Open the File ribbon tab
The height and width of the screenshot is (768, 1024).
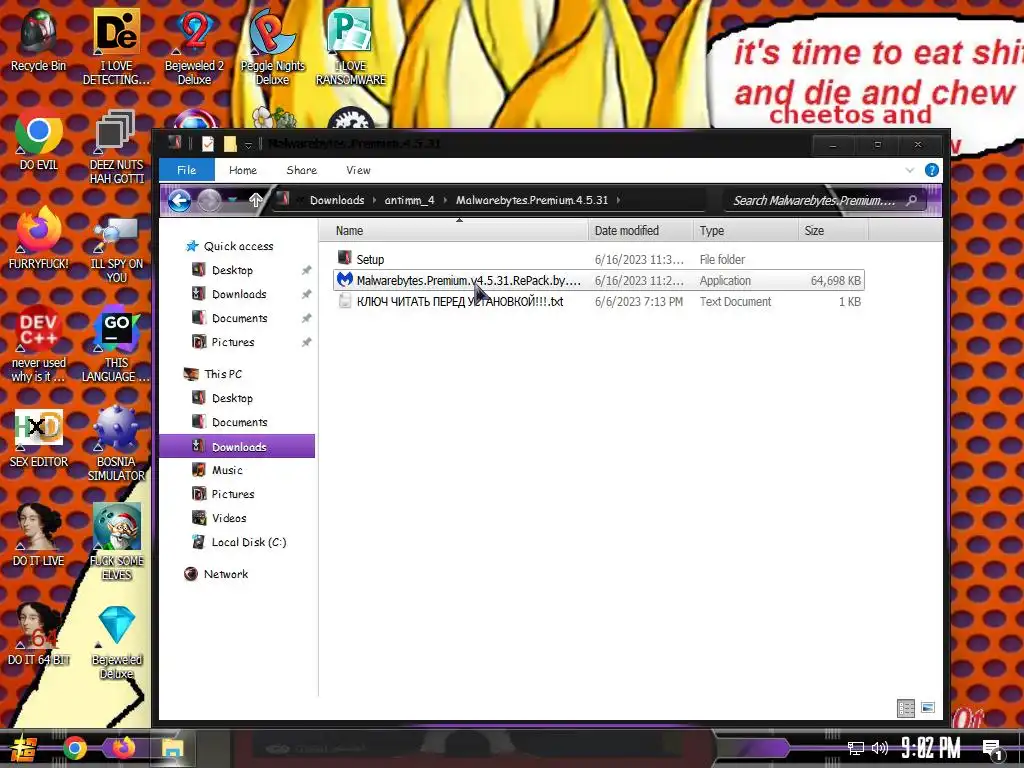pyautogui.click(x=187, y=170)
